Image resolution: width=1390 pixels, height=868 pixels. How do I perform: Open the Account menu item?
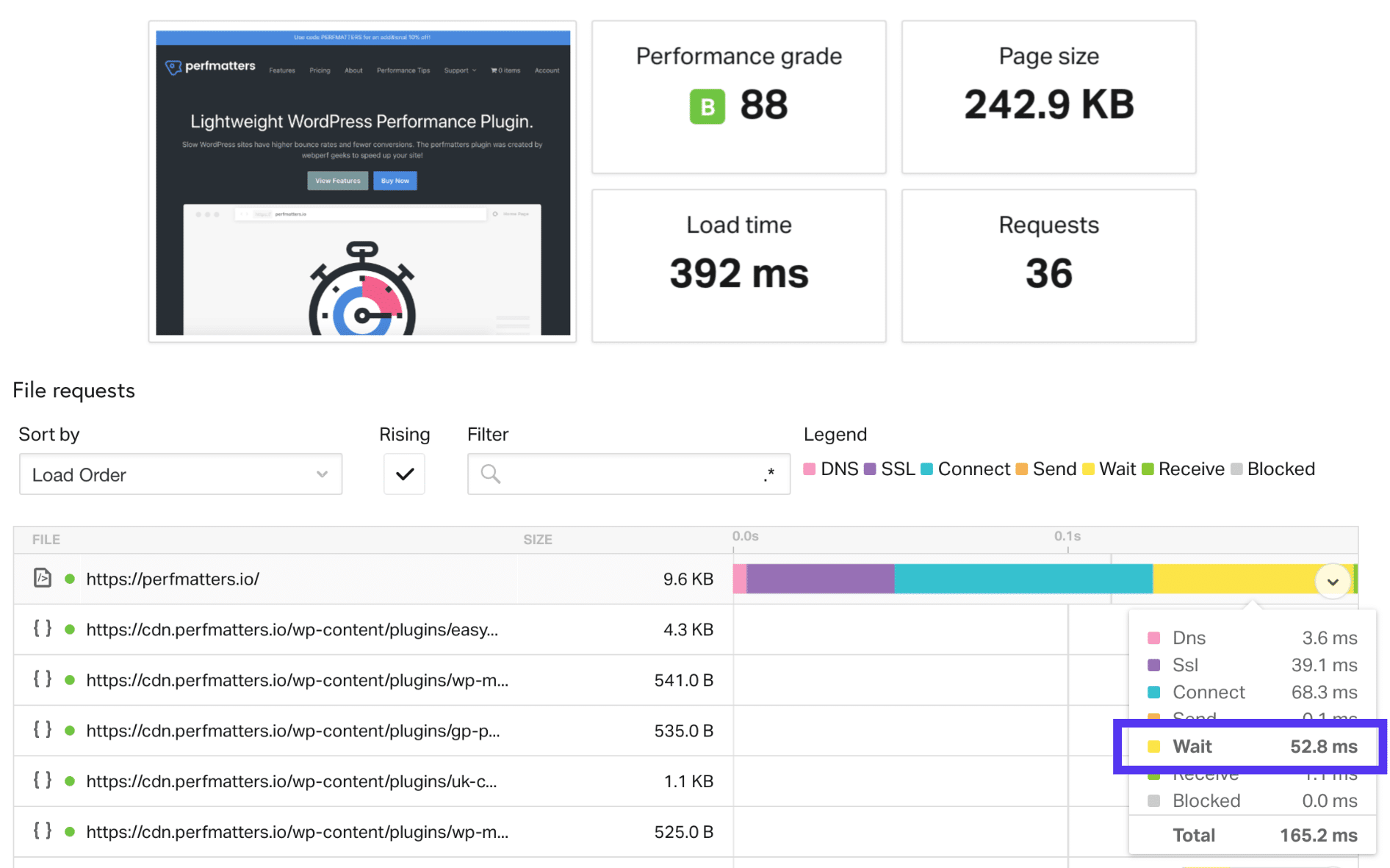tap(547, 70)
